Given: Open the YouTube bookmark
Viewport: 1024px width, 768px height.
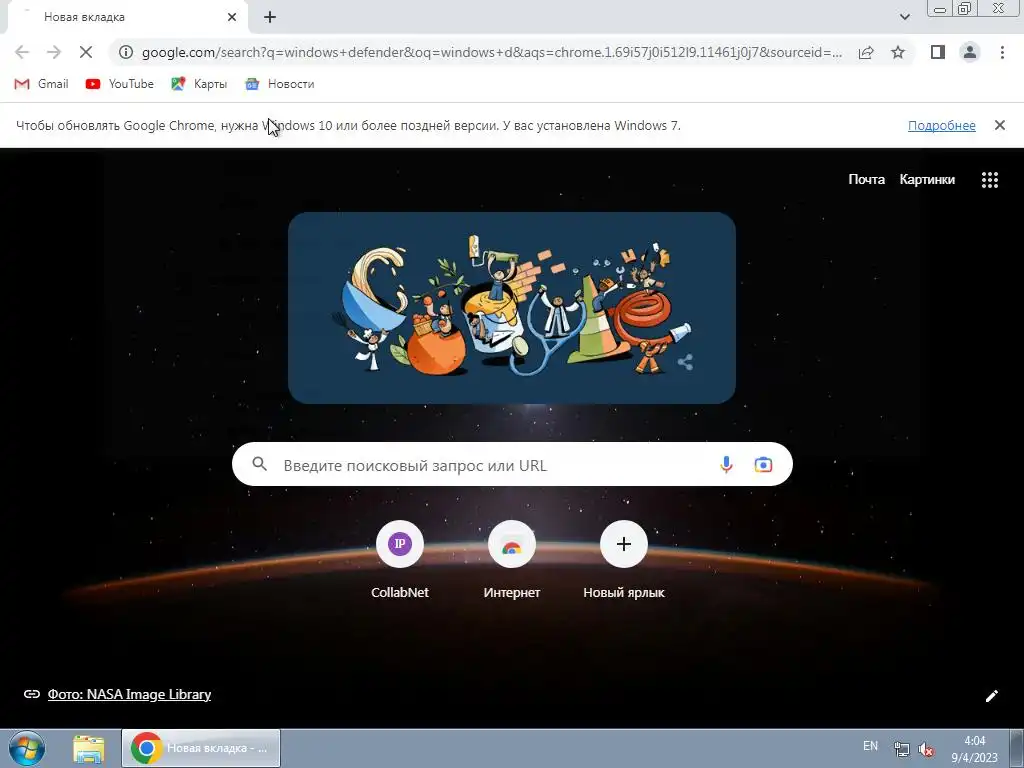Looking at the screenshot, I should [x=120, y=84].
